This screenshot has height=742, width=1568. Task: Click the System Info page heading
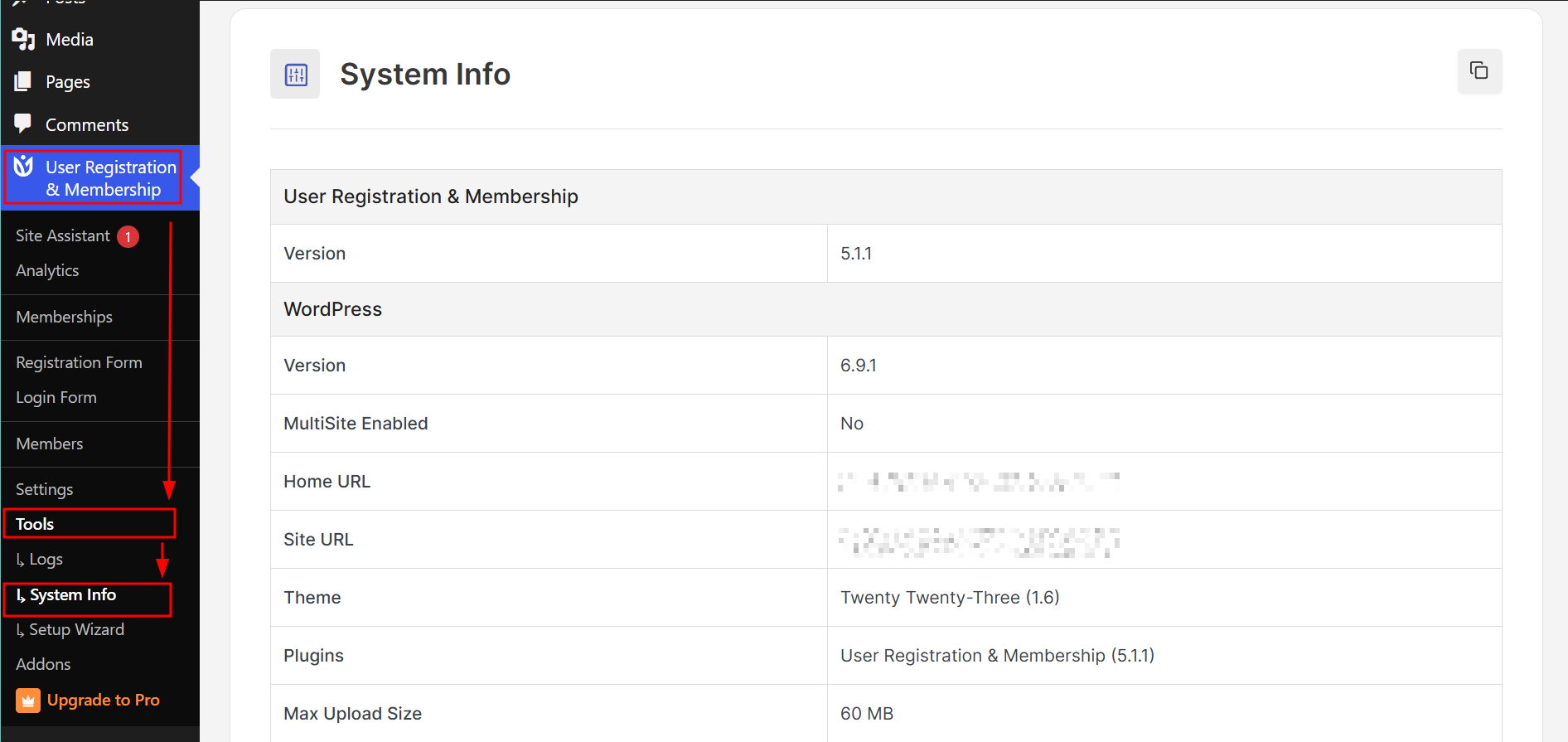425,74
